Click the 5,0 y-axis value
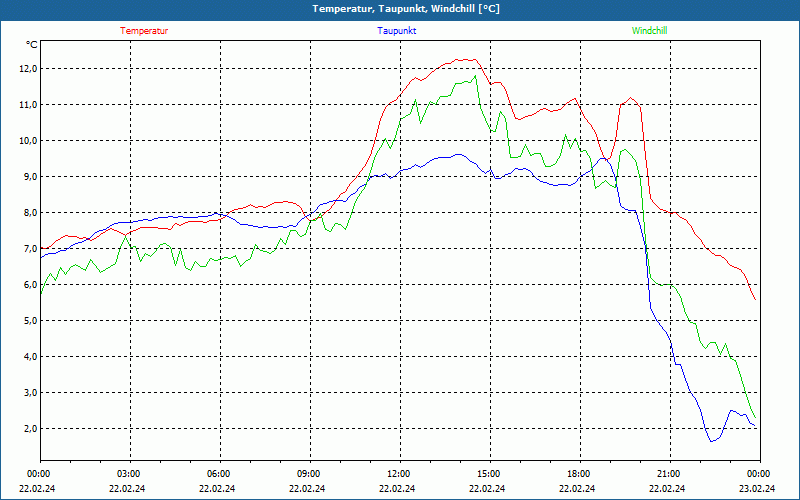 31,320
